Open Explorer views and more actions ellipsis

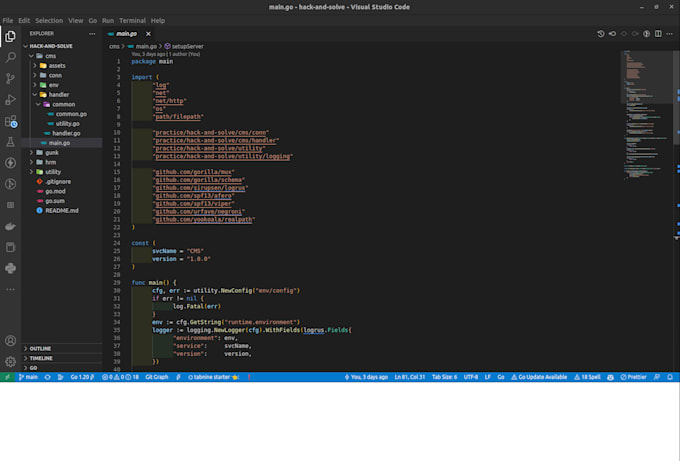92,33
